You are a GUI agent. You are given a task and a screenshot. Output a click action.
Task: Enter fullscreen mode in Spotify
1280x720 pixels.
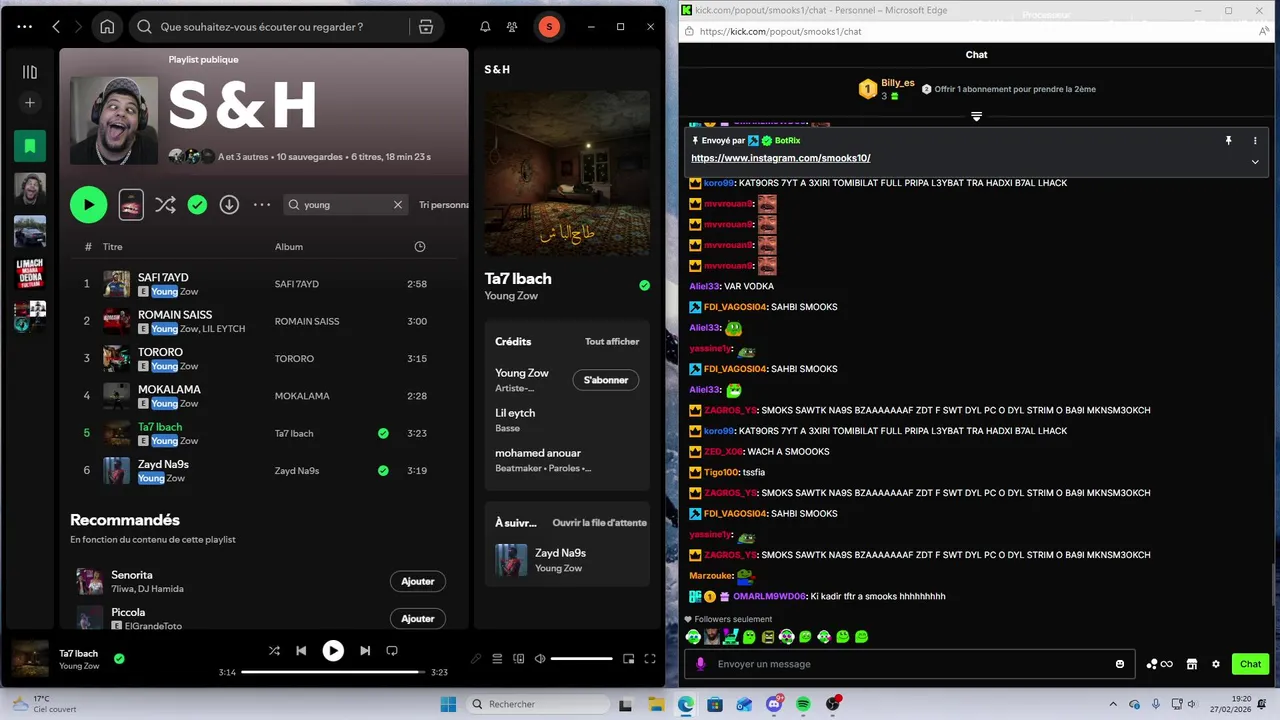pyautogui.click(x=650, y=658)
